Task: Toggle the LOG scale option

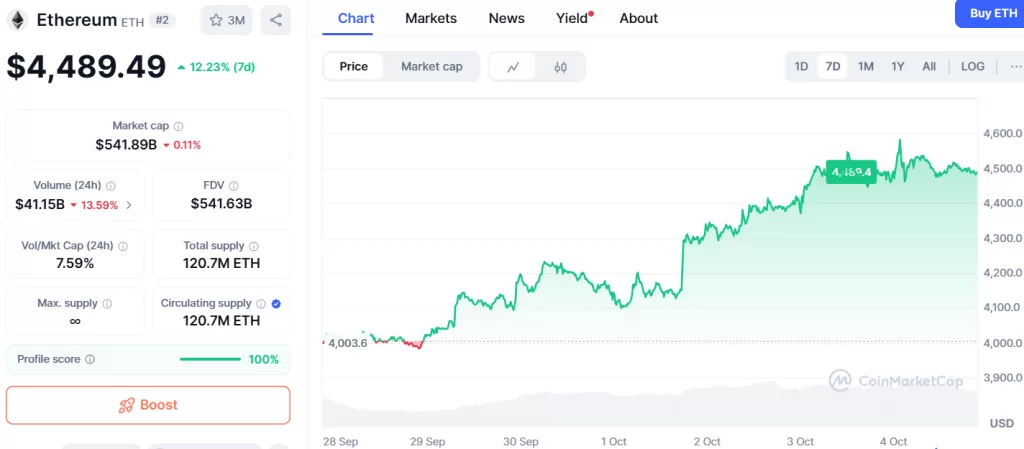Action: point(972,67)
